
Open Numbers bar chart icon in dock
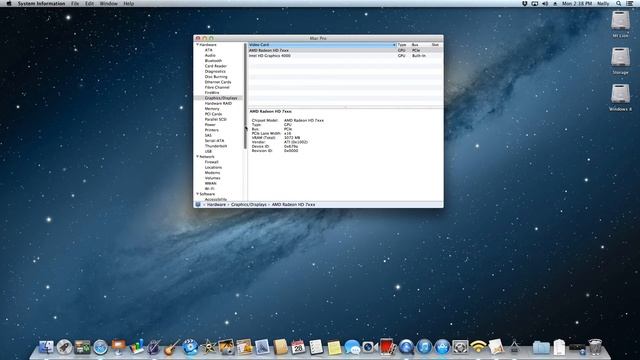click(x=136, y=347)
